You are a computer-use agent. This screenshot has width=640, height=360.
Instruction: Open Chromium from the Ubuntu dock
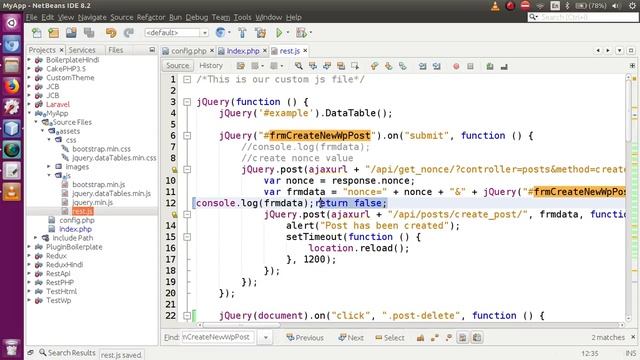(x=11, y=44)
